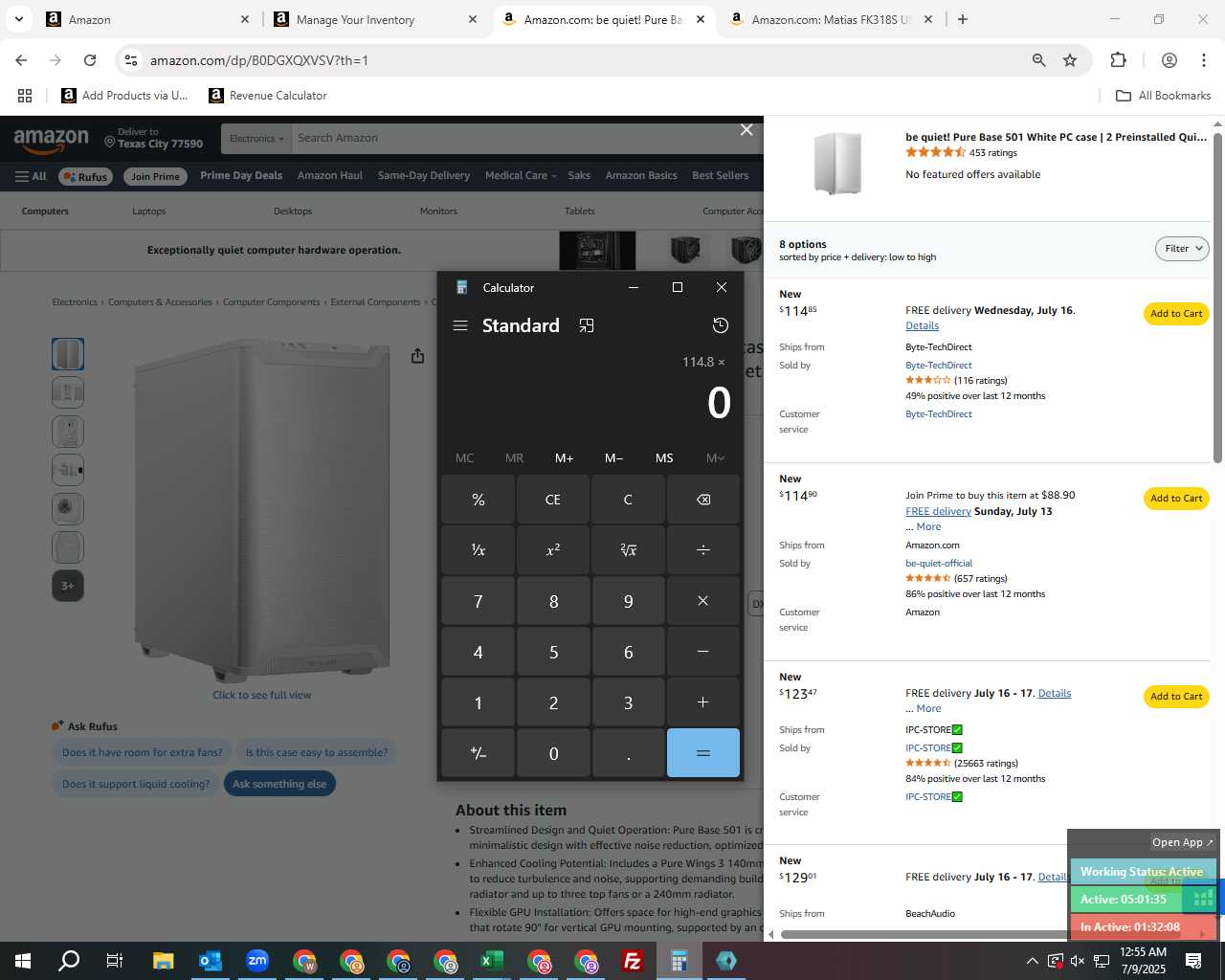Click Chrome back arrow

[x=21, y=60]
